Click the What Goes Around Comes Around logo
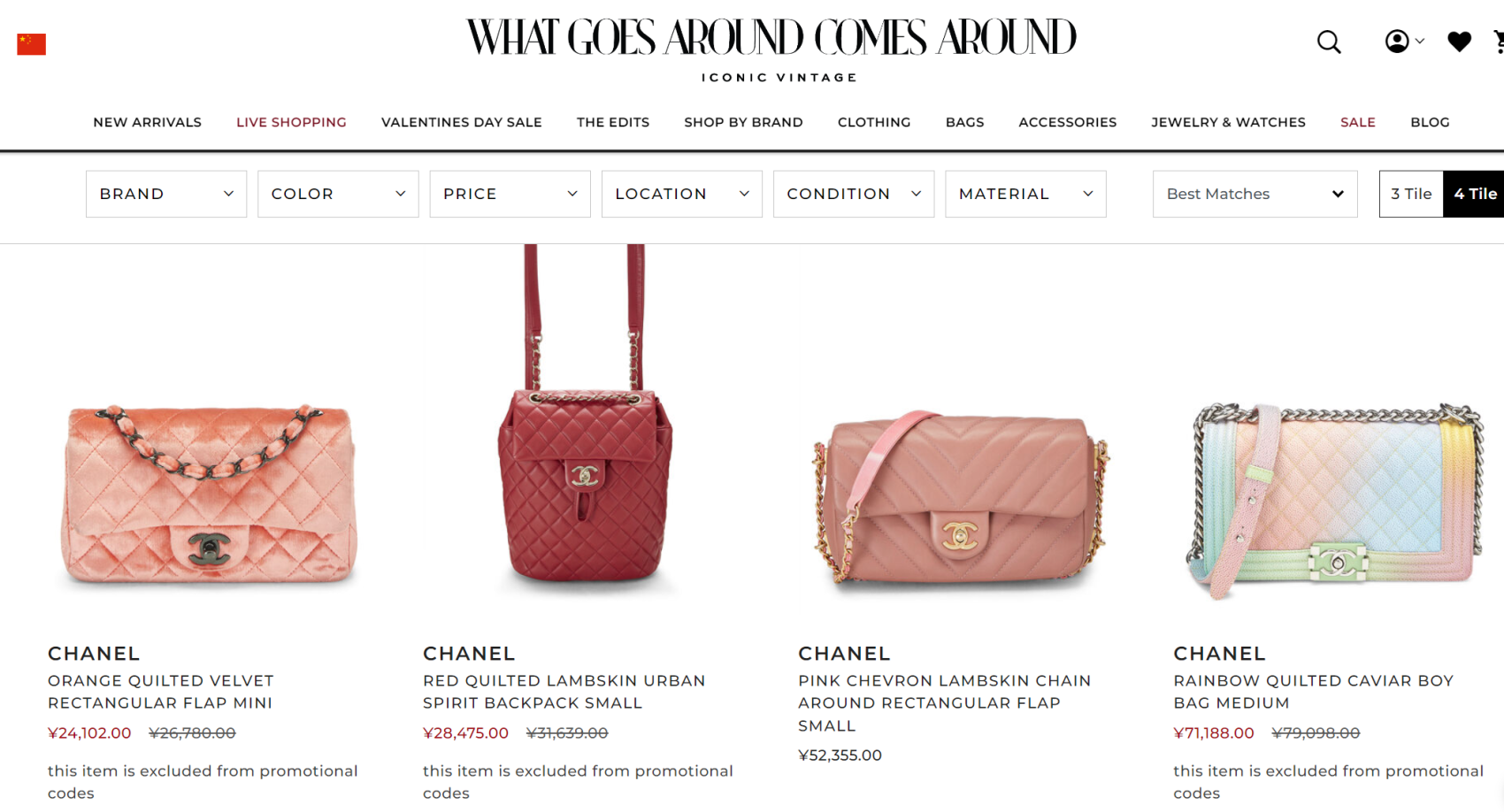Screen dimensions: 1504x812 point(771,50)
